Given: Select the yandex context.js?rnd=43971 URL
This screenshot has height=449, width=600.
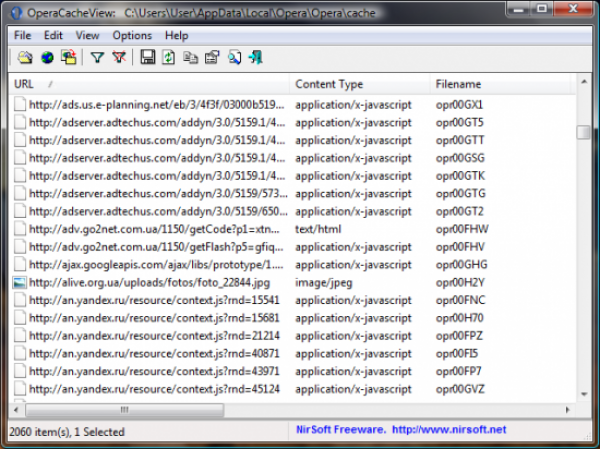Looking at the screenshot, I should click(x=155, y=371).
